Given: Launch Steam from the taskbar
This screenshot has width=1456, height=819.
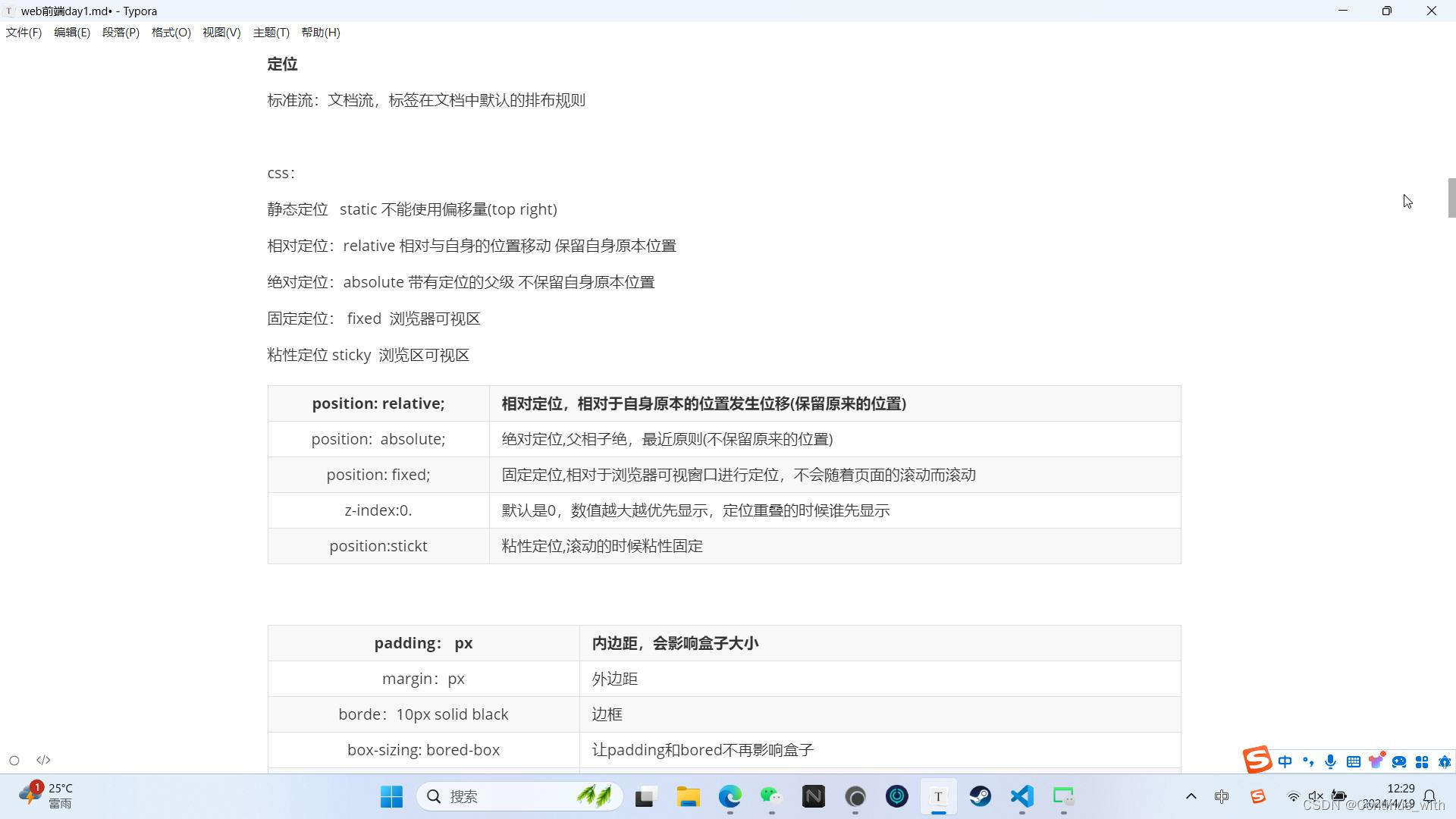Looking at the screenshot, I should click(x=980, y=796).
